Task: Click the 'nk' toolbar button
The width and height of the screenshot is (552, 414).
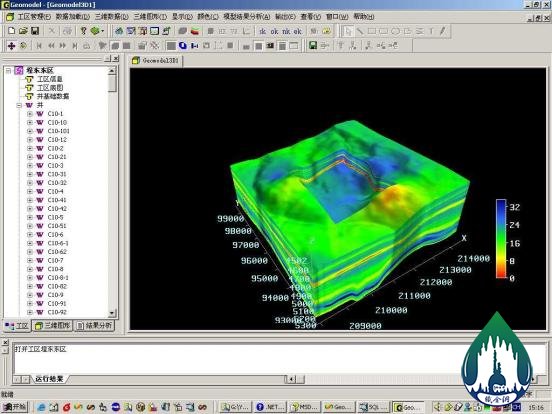Action: coord(286,31)
